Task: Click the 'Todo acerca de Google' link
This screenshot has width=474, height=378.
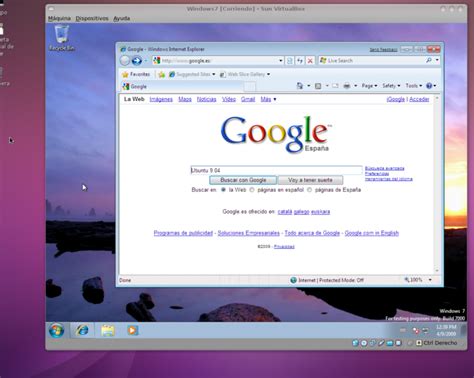Action: click(312, 233)
